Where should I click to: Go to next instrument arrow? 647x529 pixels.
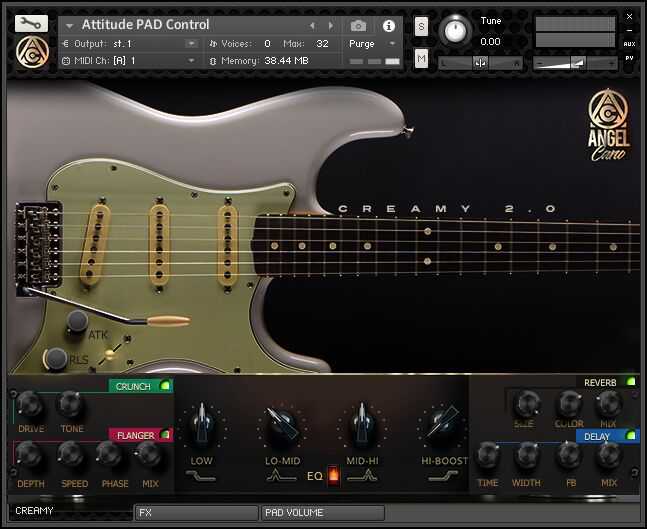point(331,26)
